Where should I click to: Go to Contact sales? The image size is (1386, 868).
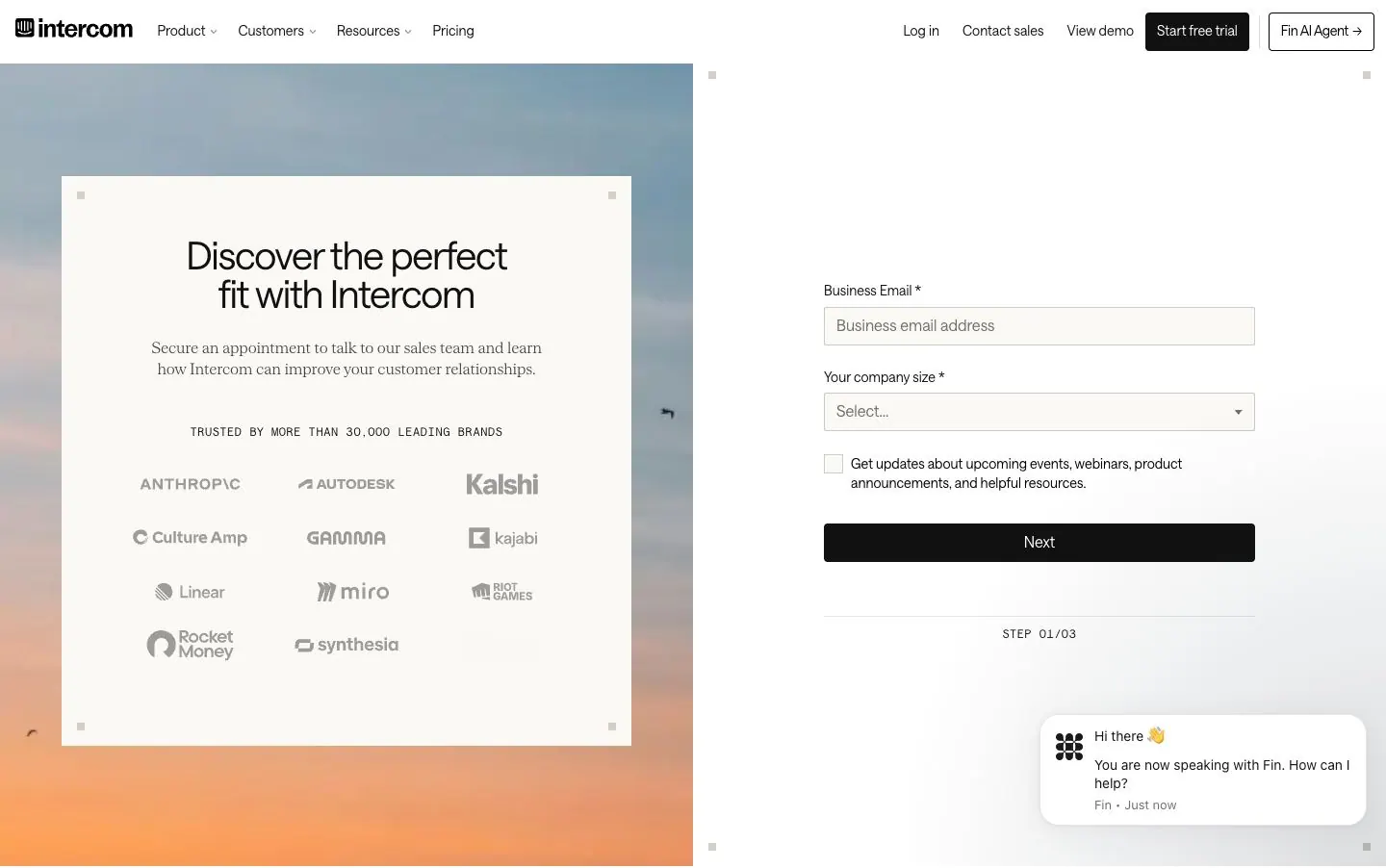point(1003,31)
